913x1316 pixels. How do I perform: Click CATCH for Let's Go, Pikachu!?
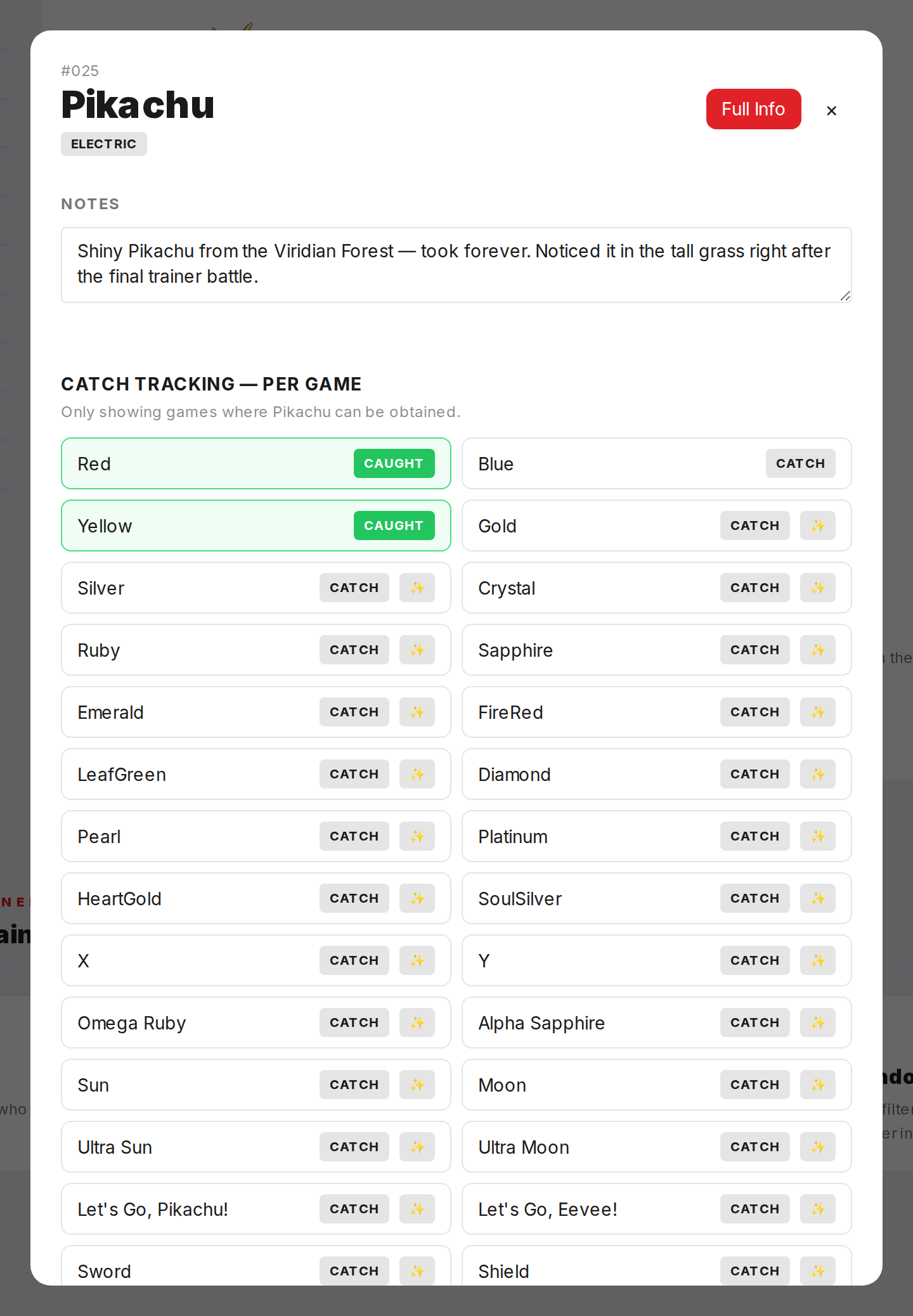click(x=354, y=1209)
